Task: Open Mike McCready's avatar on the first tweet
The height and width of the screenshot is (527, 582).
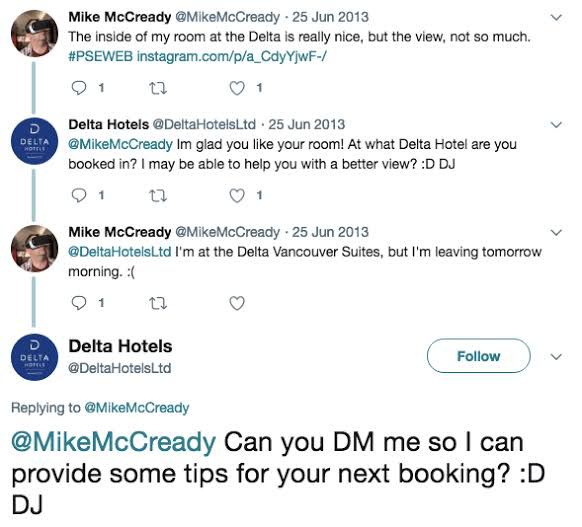Action: [34, 33]
